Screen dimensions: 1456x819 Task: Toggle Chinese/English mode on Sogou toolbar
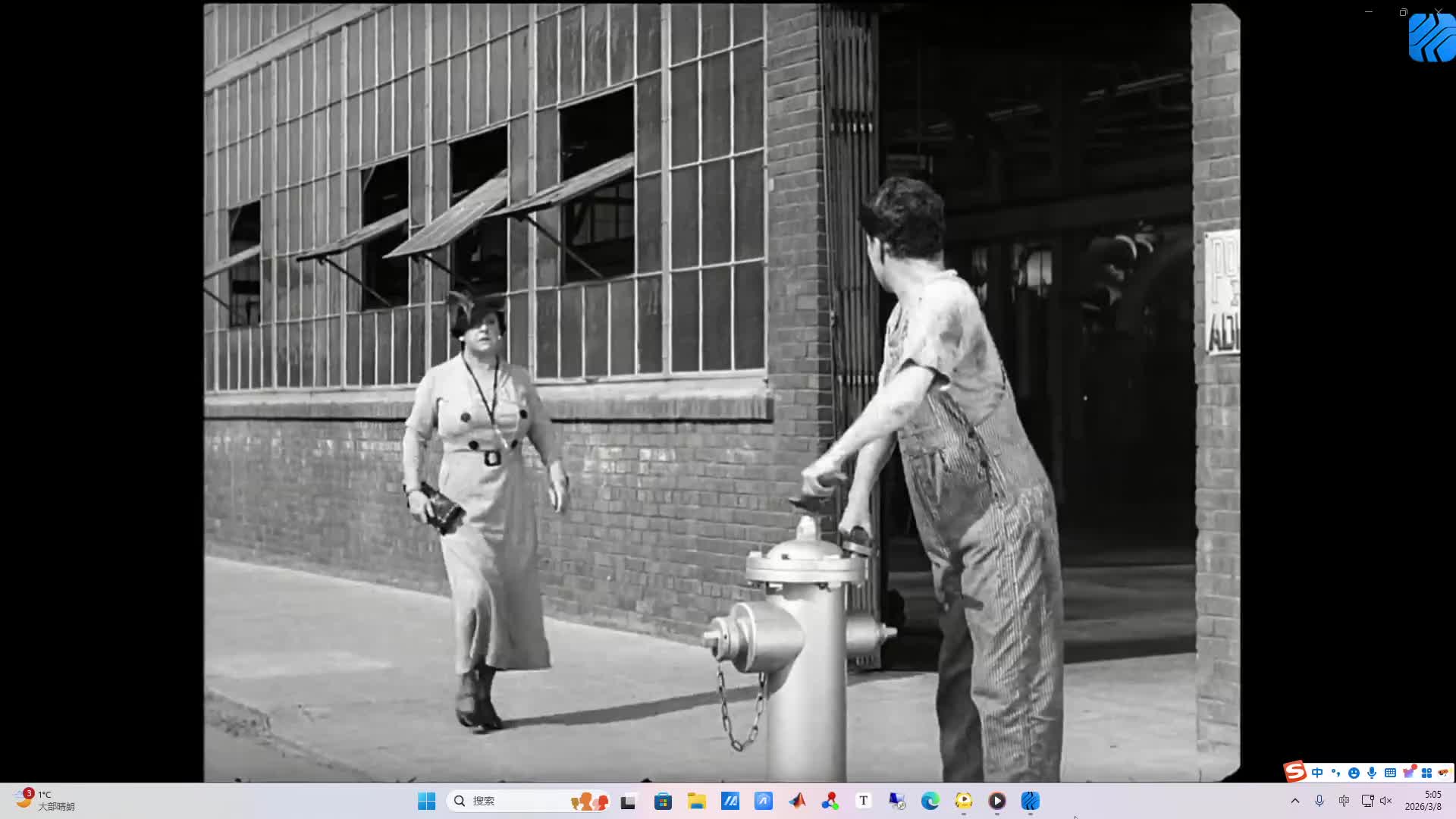(x=1317, y=773)
